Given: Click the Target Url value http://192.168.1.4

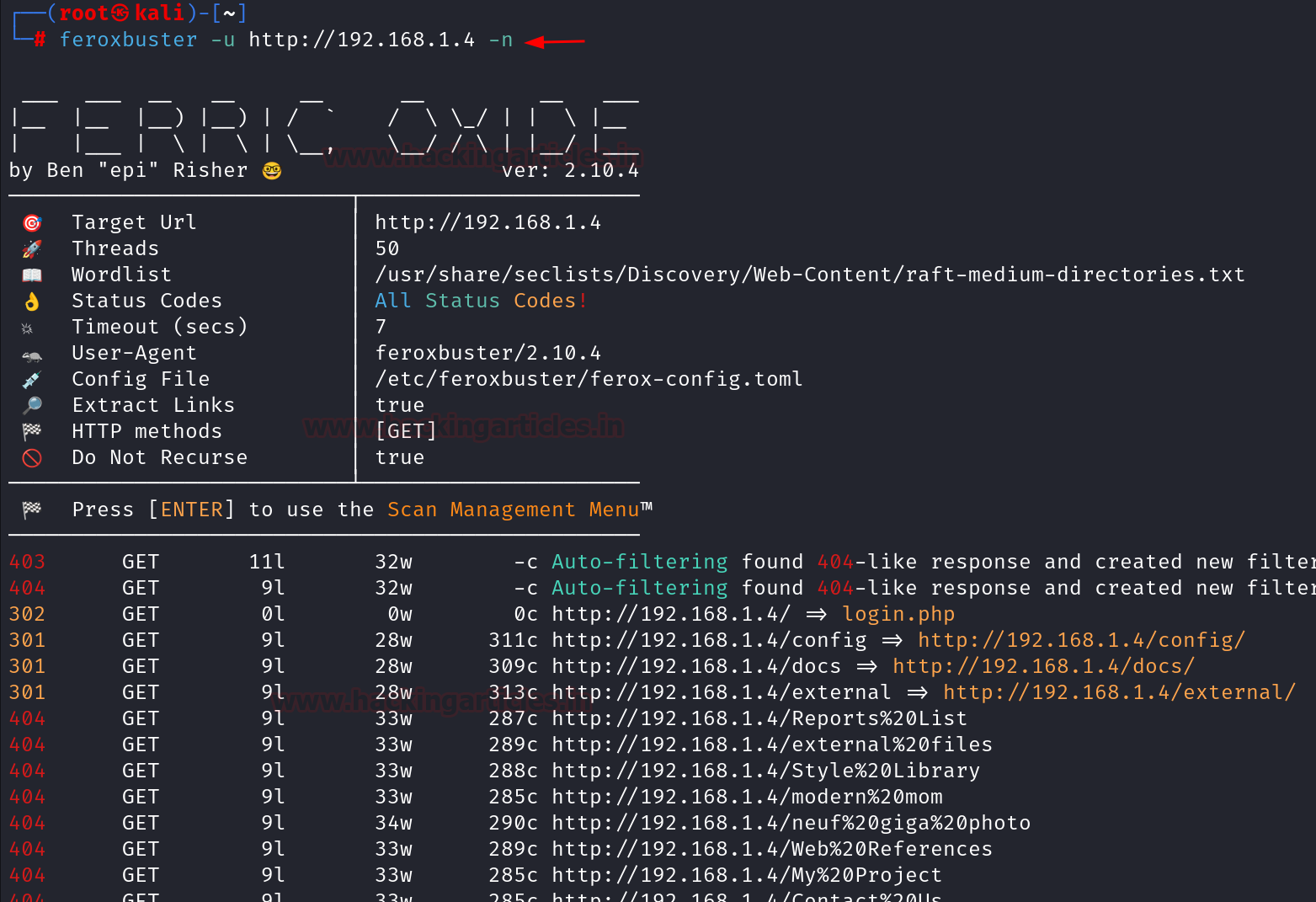Looking at the screenshot, I should click(x=488, y=222).
